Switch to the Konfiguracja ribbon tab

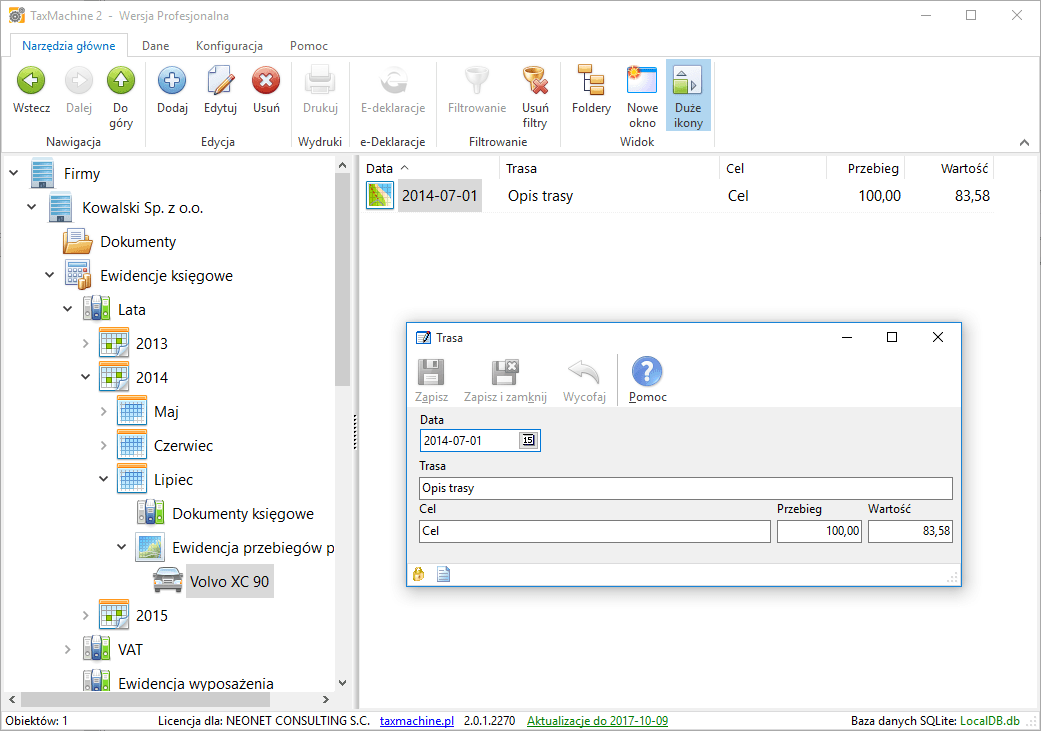coord(229,46)
